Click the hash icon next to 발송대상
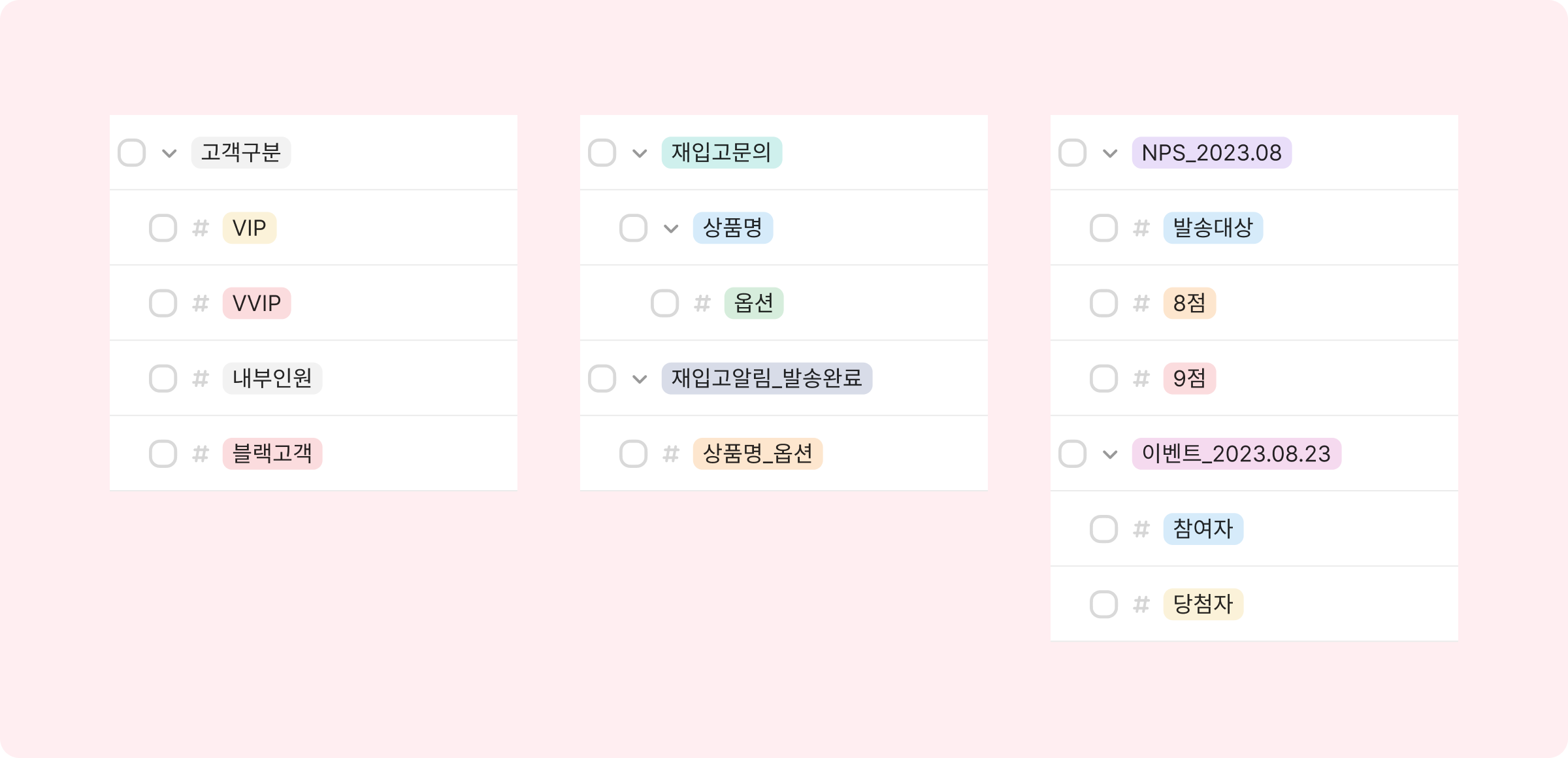This screenshot has width=1568, height=758. tap(1141, 228)
